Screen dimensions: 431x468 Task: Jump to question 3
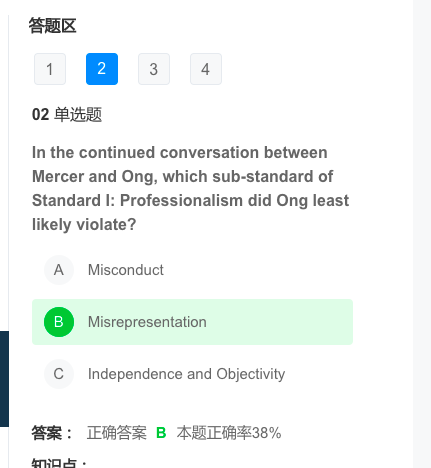coord(154,69)
